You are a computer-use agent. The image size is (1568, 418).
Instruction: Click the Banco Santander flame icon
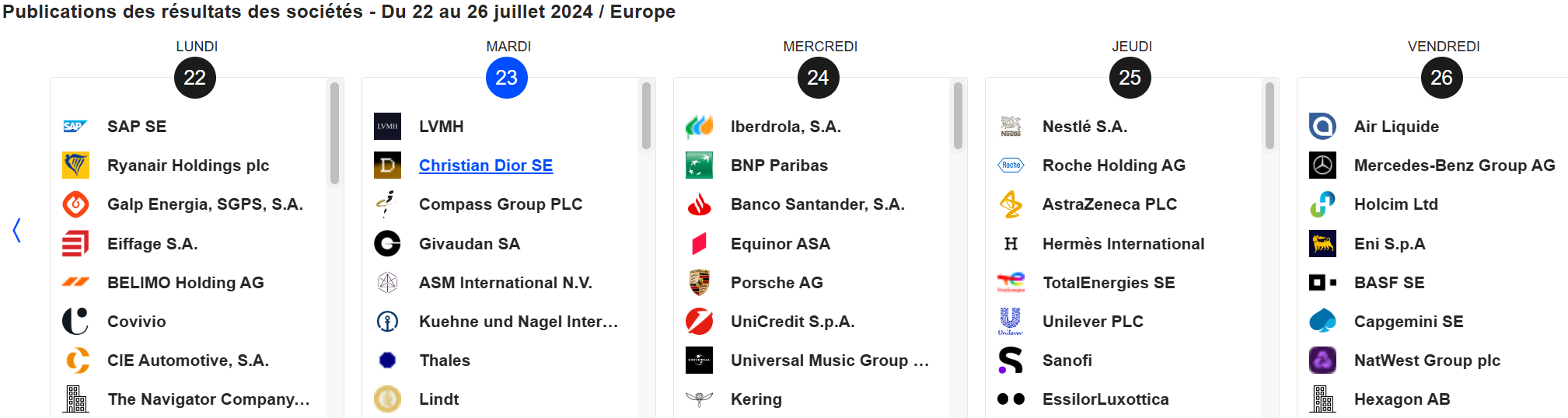699,204
